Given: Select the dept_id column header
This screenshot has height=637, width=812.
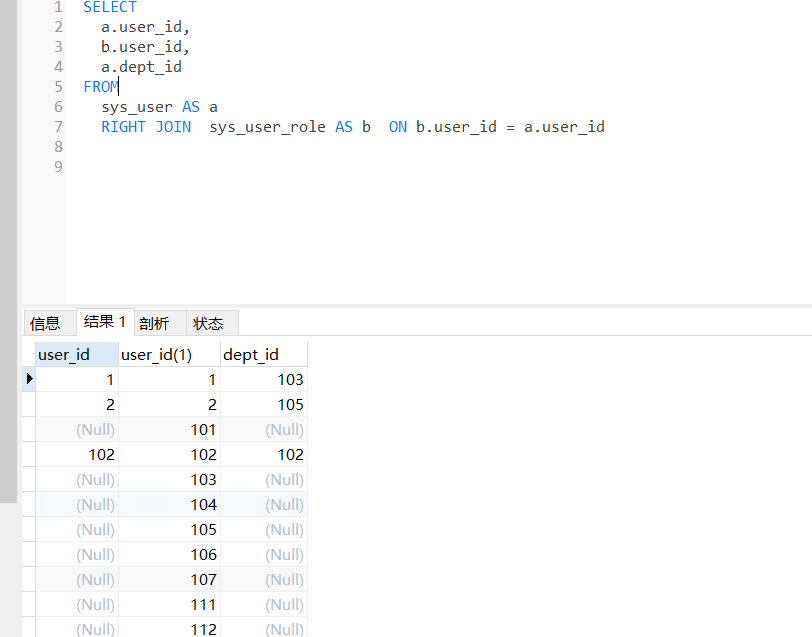Looking at the screenshot, I should tap(251, 354).
